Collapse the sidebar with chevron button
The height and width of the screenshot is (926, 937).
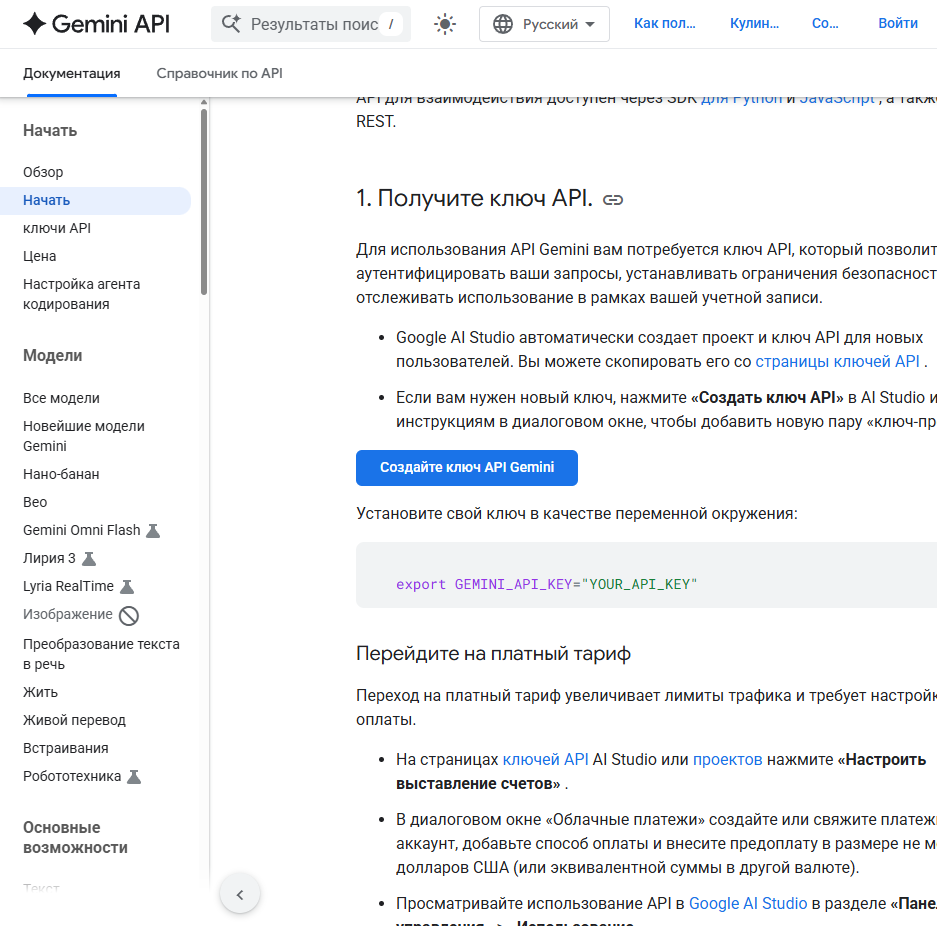click(240, 894)
